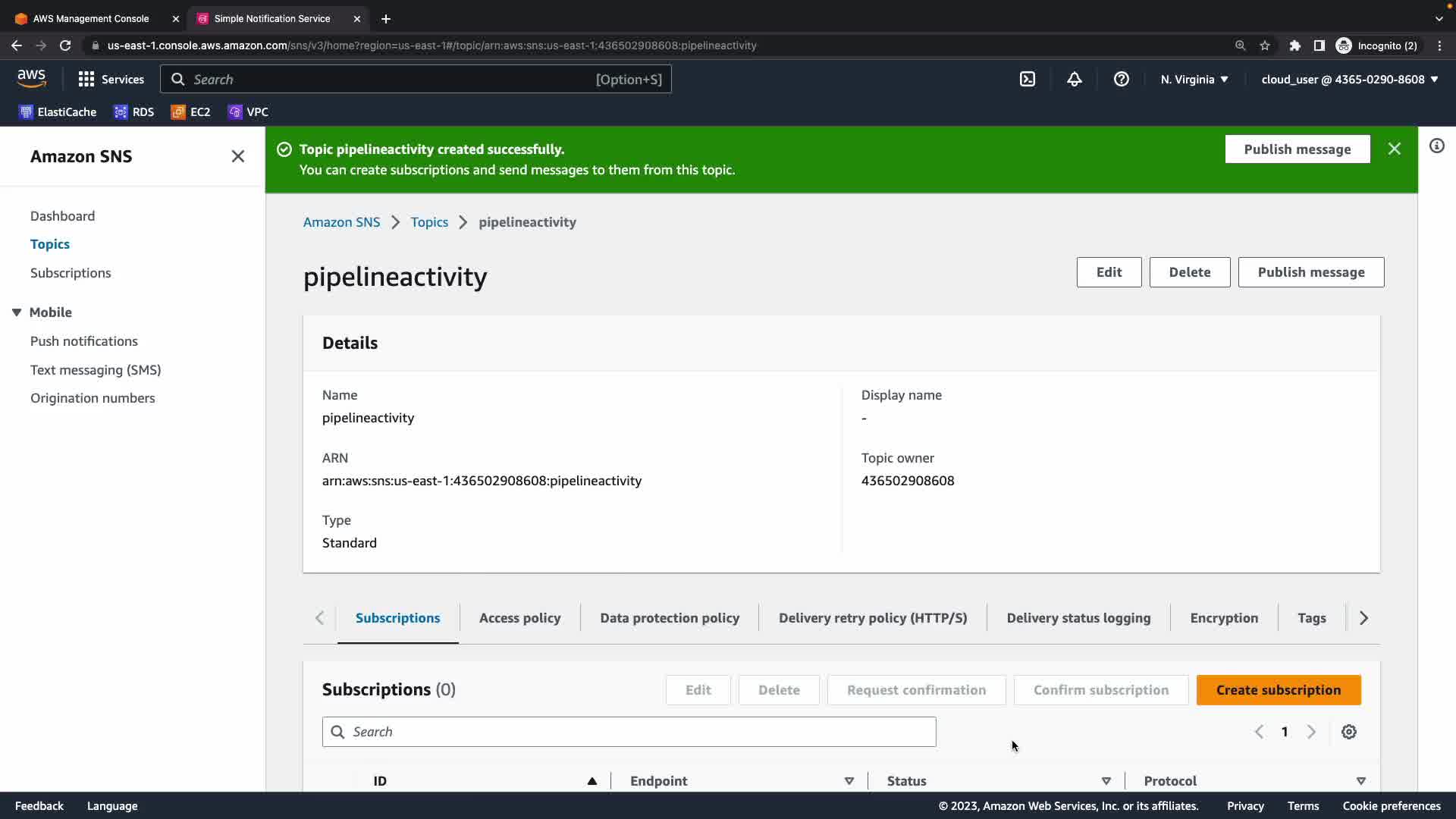This screenshot has width=1456, height=819.
Task: Open the N. Virginia region dropdown
Action: tap(1194, 79)
